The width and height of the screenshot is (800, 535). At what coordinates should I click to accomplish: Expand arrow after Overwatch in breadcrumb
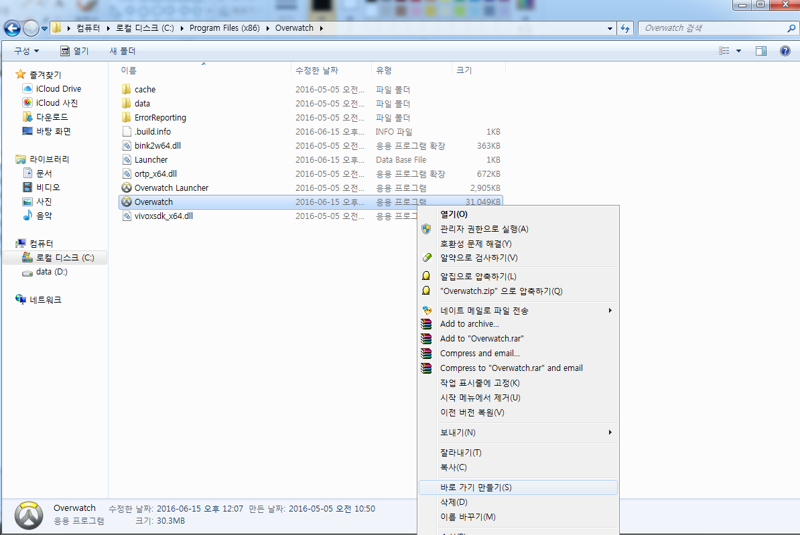321,28
